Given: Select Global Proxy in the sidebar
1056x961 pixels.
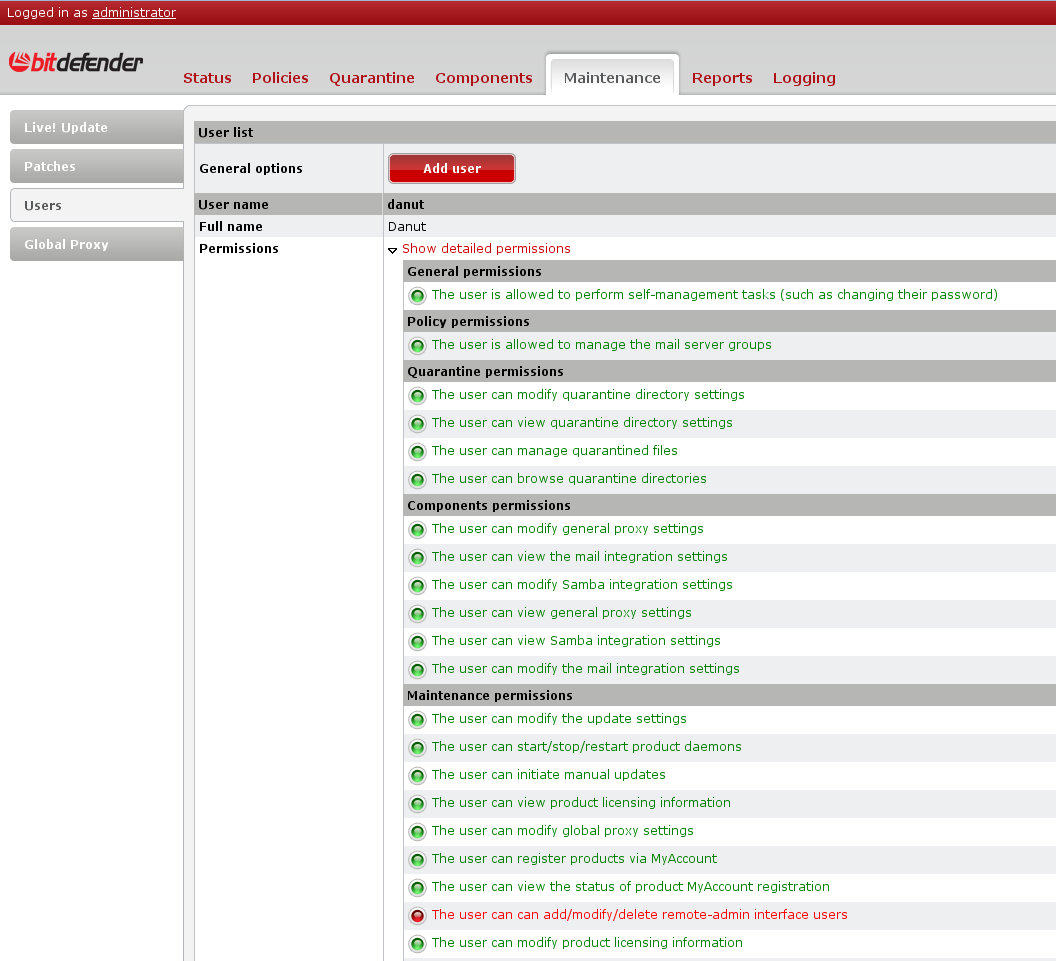Looking at the screenshot, I should pos(67,244).
